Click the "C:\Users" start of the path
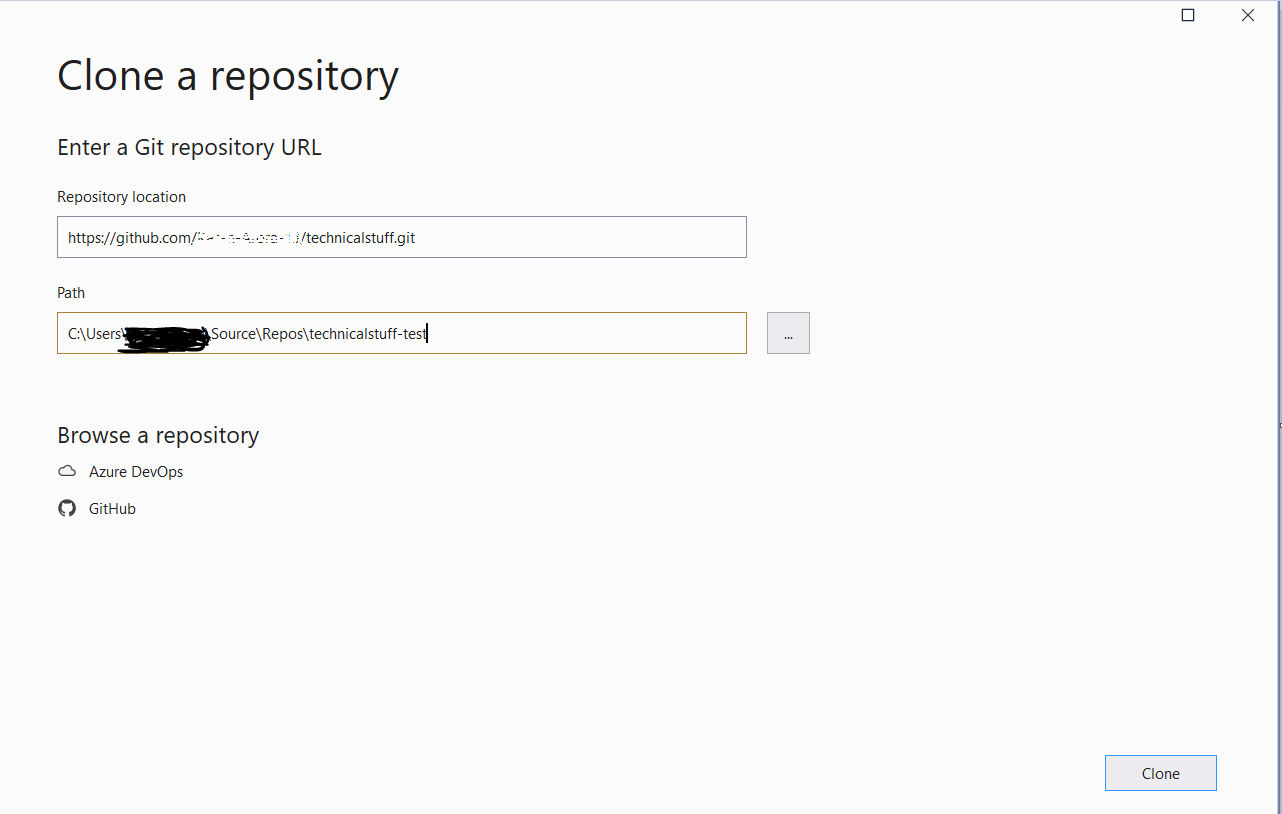The width and height of the screenshot is (1282, 814). coord(94,334)
